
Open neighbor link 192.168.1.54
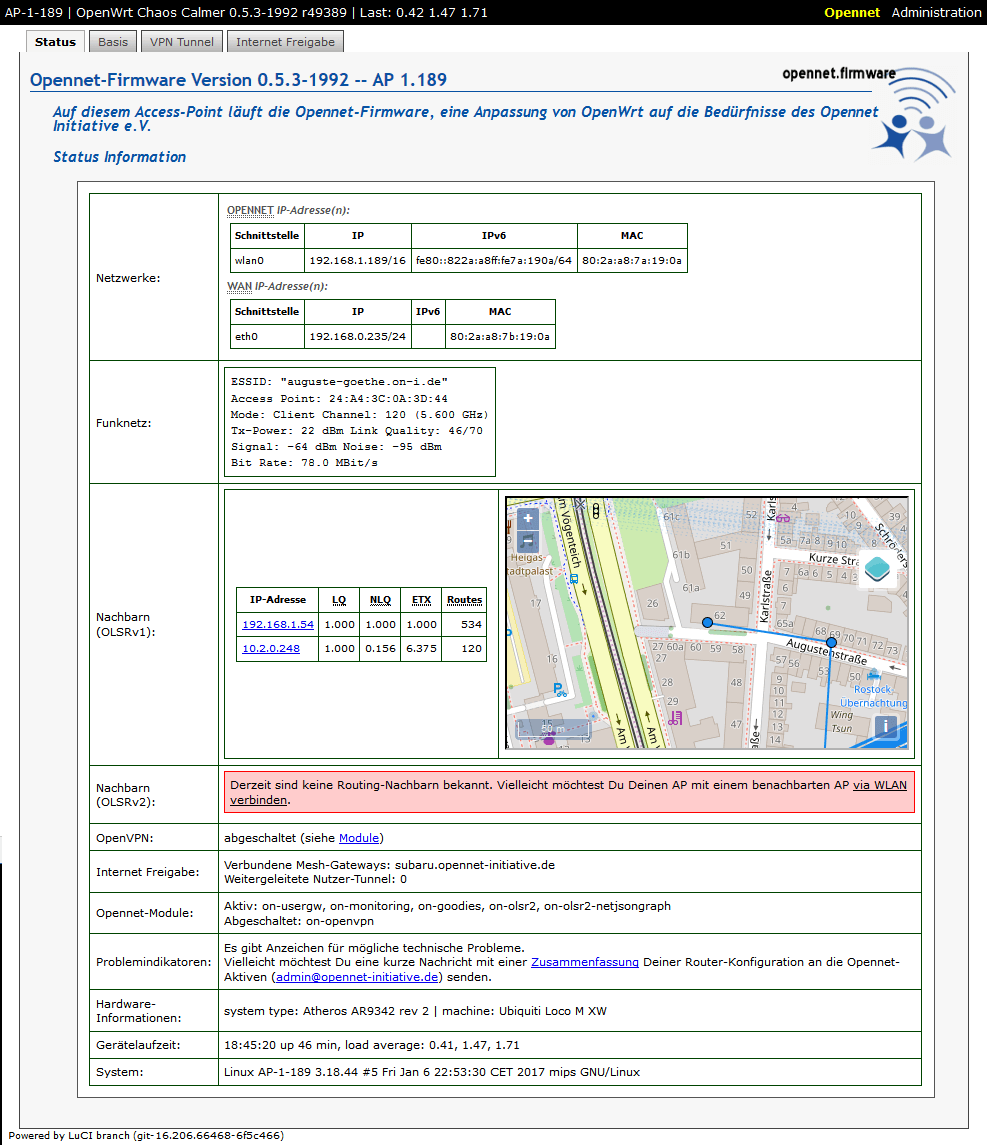click(278, 624)
